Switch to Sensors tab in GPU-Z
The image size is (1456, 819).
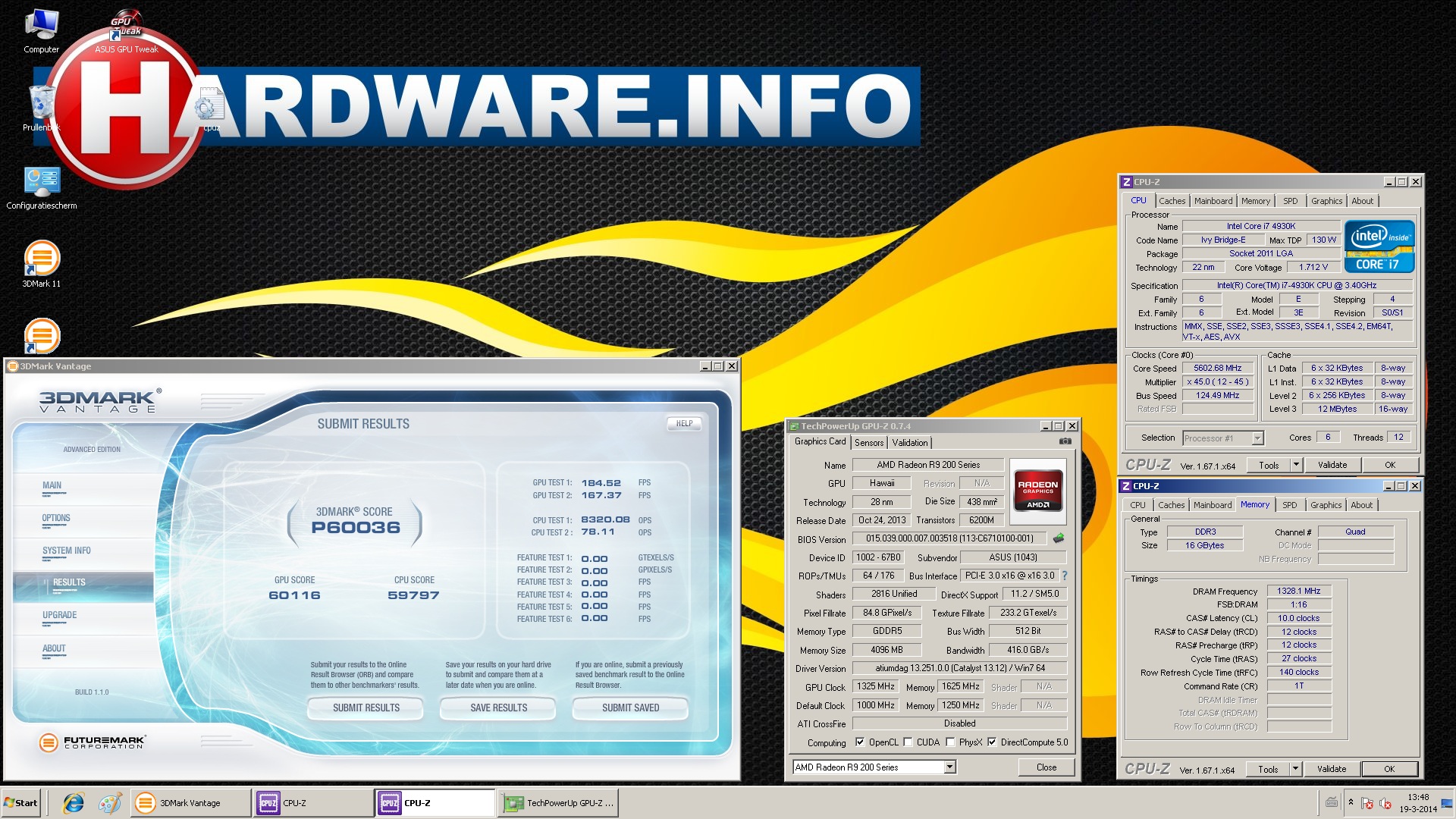click(x=869, y=443)
